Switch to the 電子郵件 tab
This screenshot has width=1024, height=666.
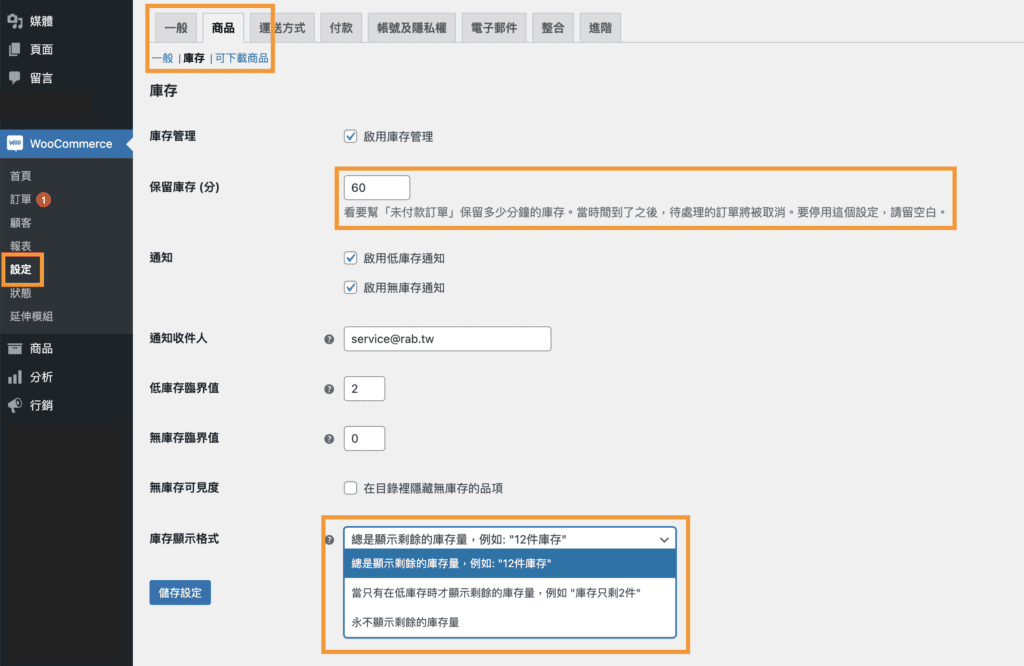coord(493,27)
